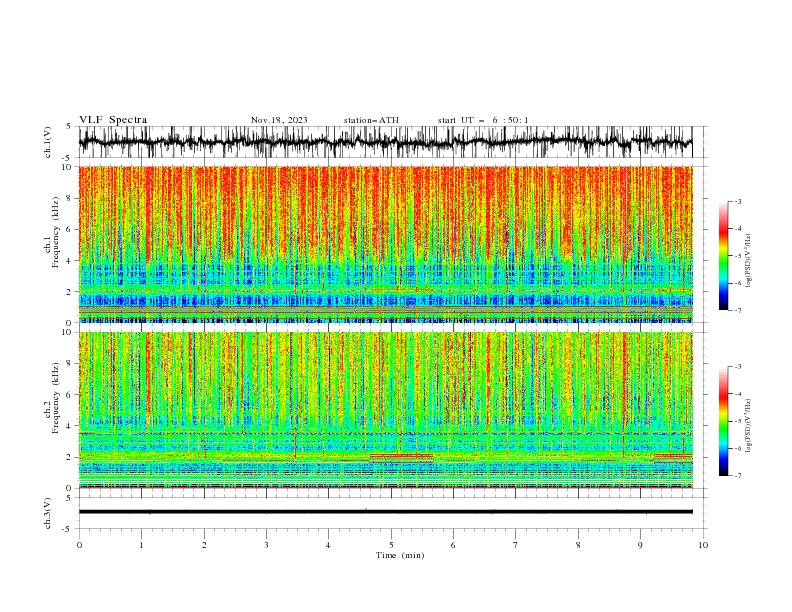Click the ch.2 spectrogram panel
Screen dimensions: 792x612
coord(385,410)
